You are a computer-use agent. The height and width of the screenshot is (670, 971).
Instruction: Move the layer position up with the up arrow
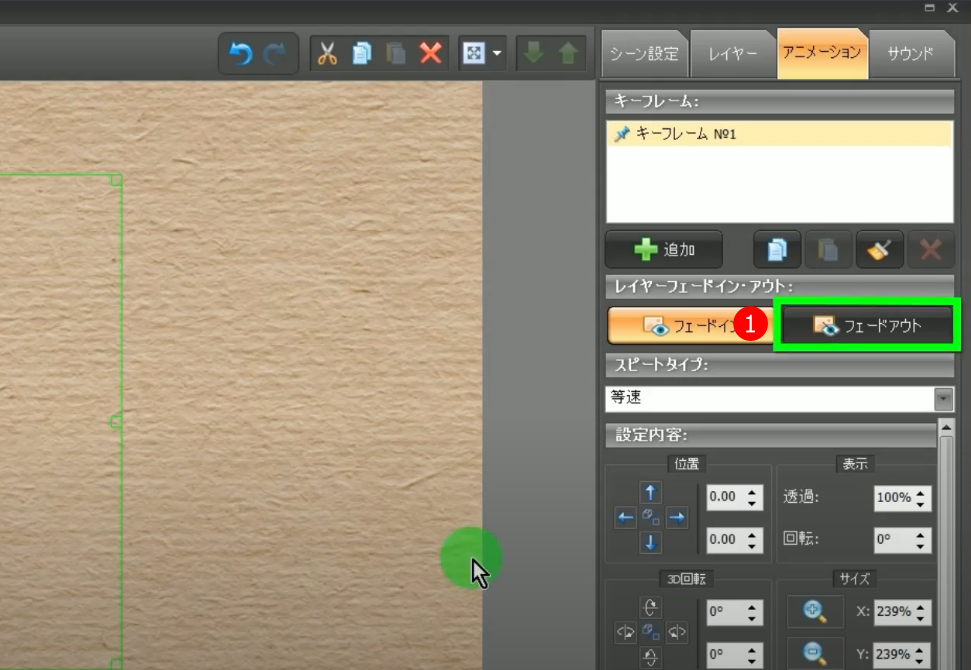click(651, 492)
